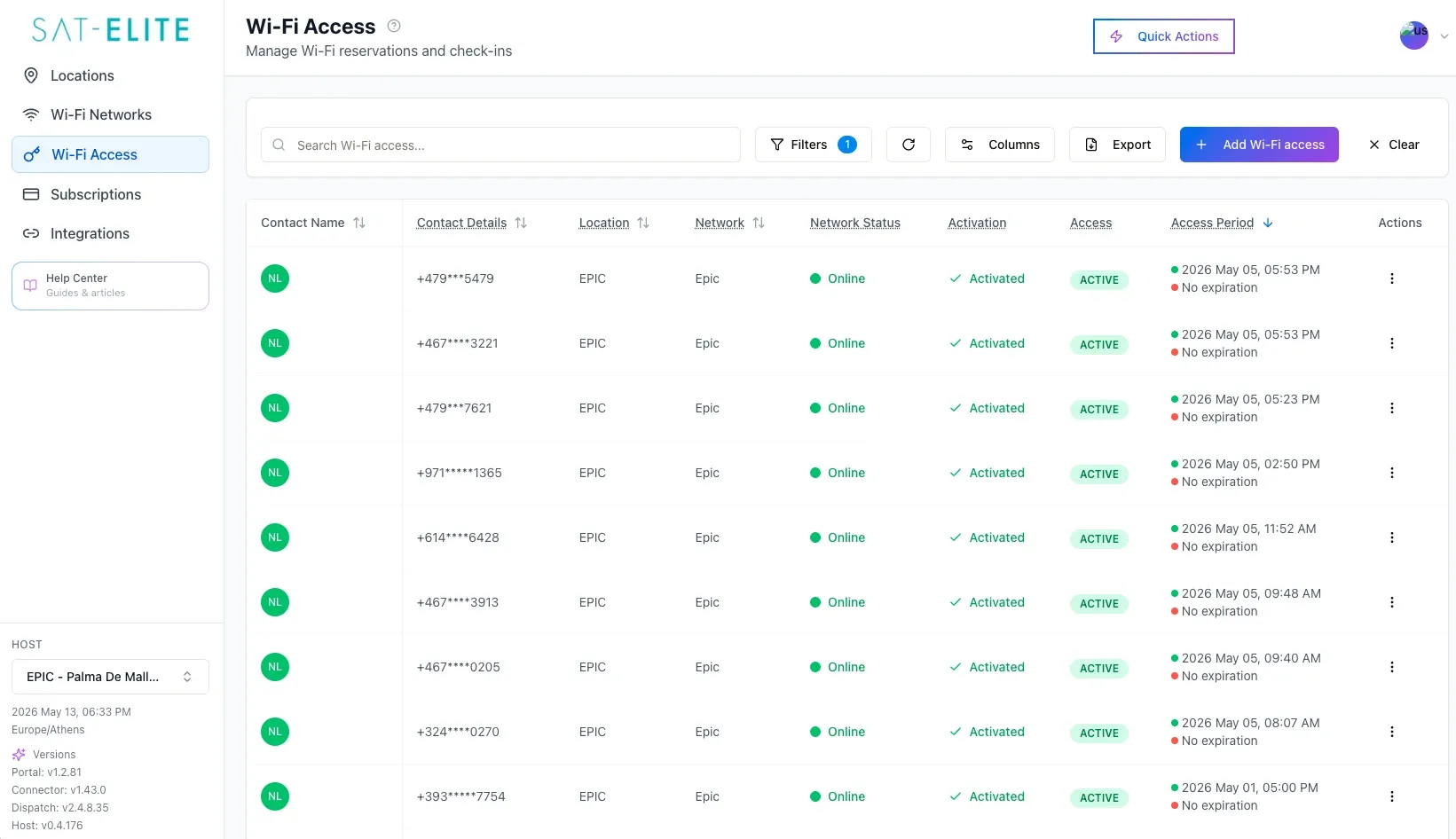Open the Filters panel
Viewport: 1456px width, 839px height.
click(x=813, y=145)
